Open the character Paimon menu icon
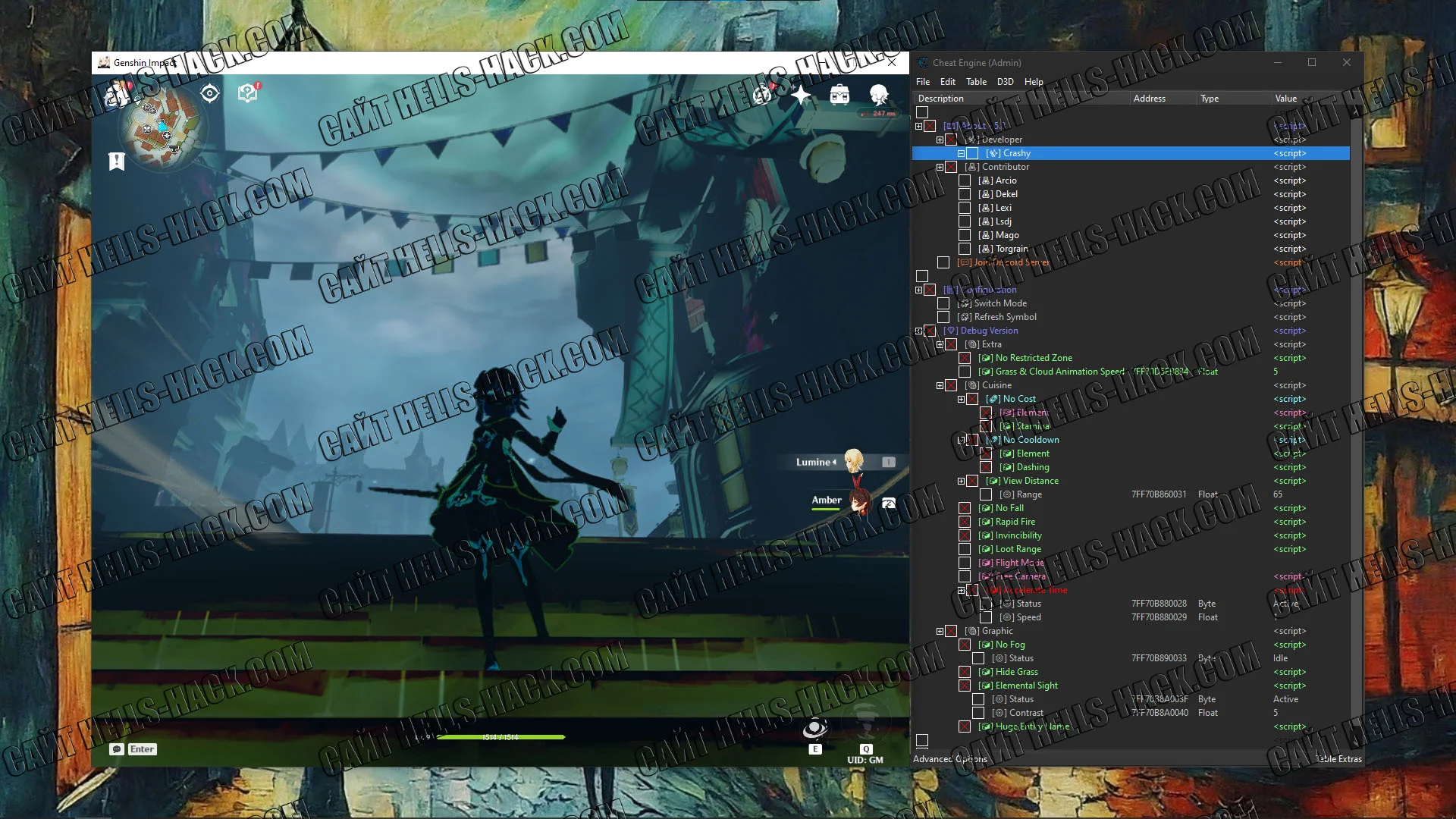1456x819 pixels. [879, 94]
